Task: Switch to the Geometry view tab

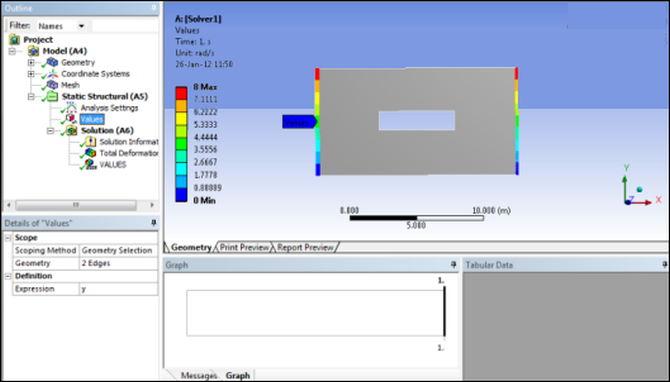Action: tap(191, 247)
